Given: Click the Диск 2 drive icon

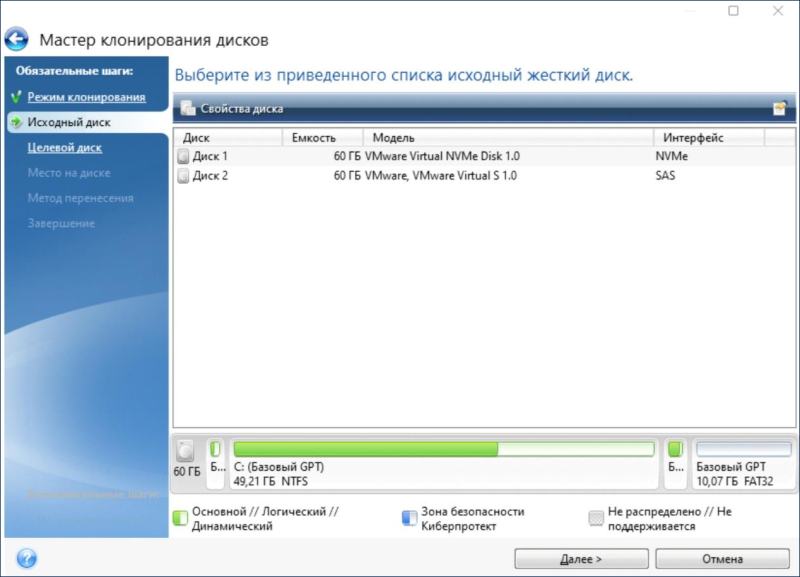Looking at the screenshot, I should tap(183, 176).
